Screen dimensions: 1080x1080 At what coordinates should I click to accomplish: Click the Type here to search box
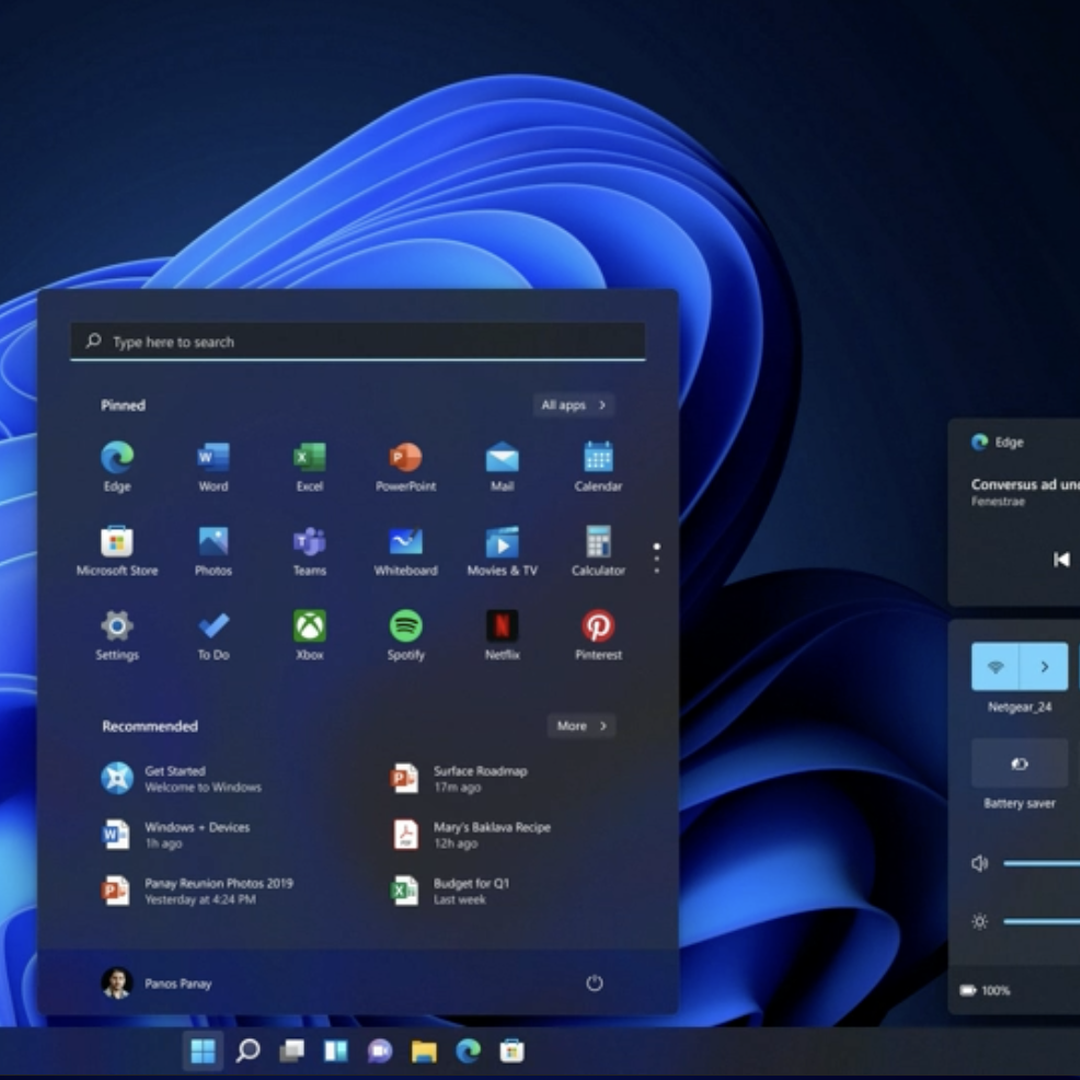click(357, 341)
